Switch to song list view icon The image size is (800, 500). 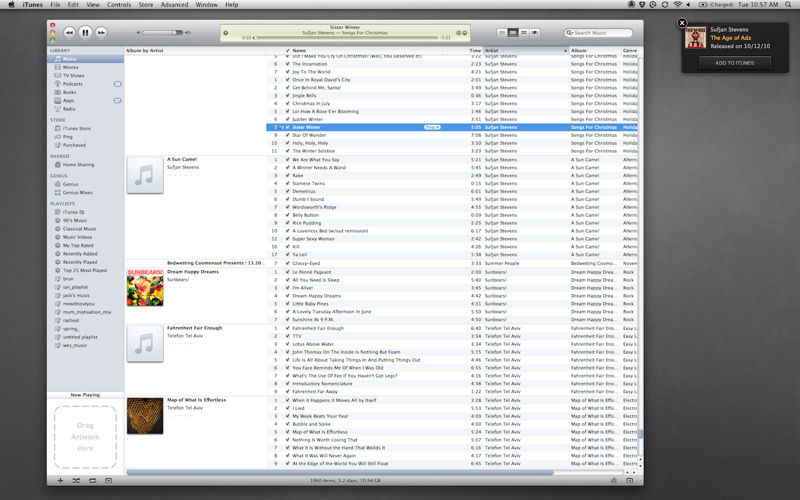502,33
